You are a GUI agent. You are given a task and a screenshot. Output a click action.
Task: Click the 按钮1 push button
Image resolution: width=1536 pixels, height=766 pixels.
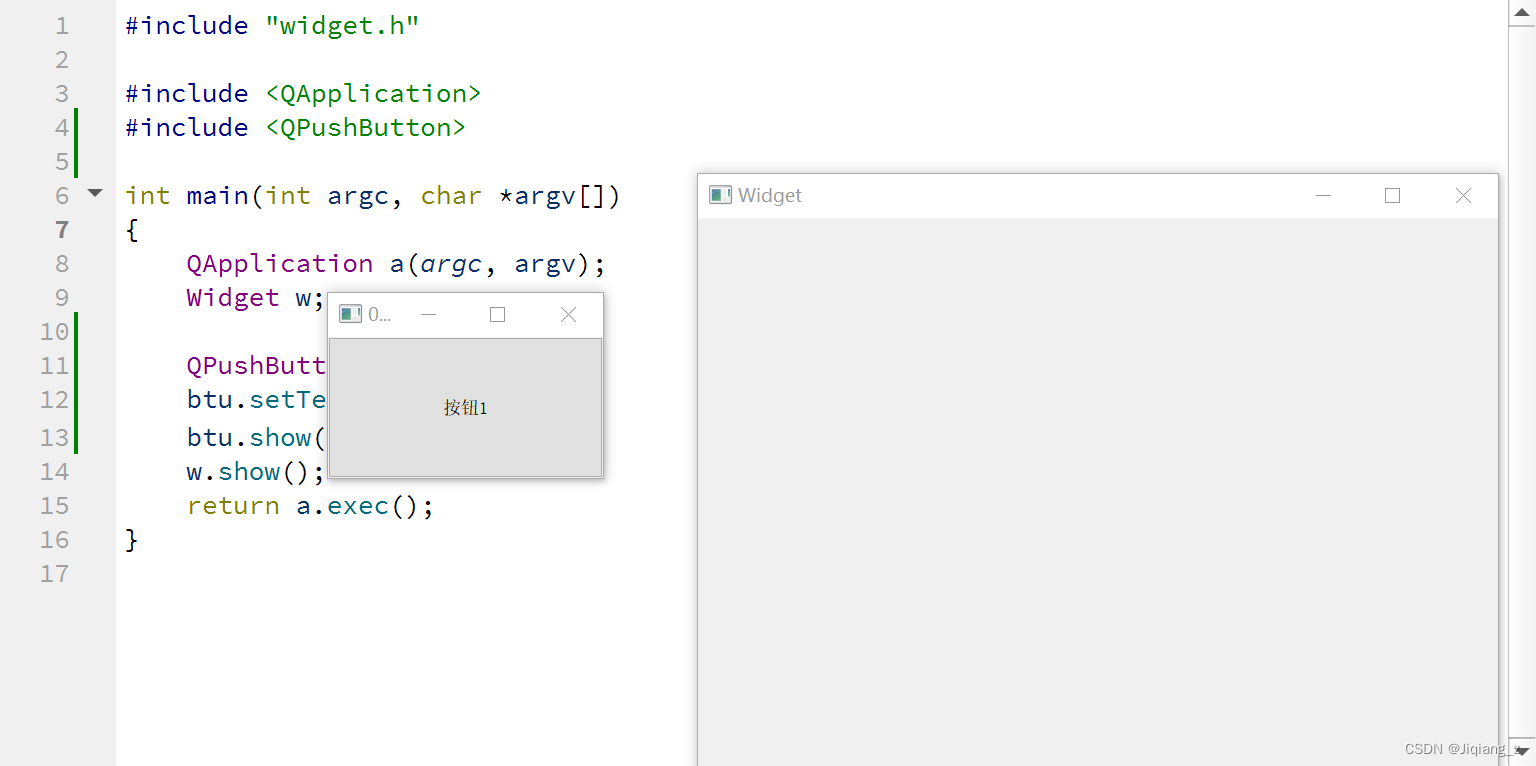pos(466,408)
